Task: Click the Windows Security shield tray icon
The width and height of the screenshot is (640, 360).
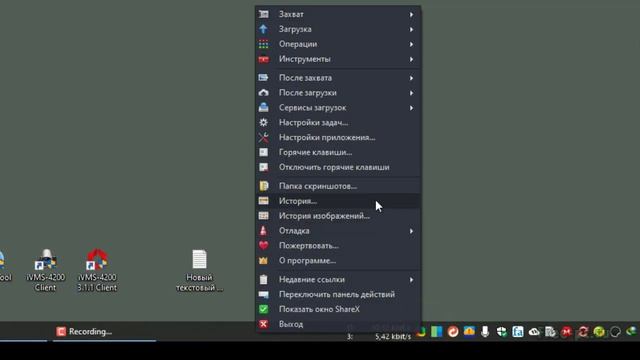Action: pyautogui.click(x=502, y=332)
